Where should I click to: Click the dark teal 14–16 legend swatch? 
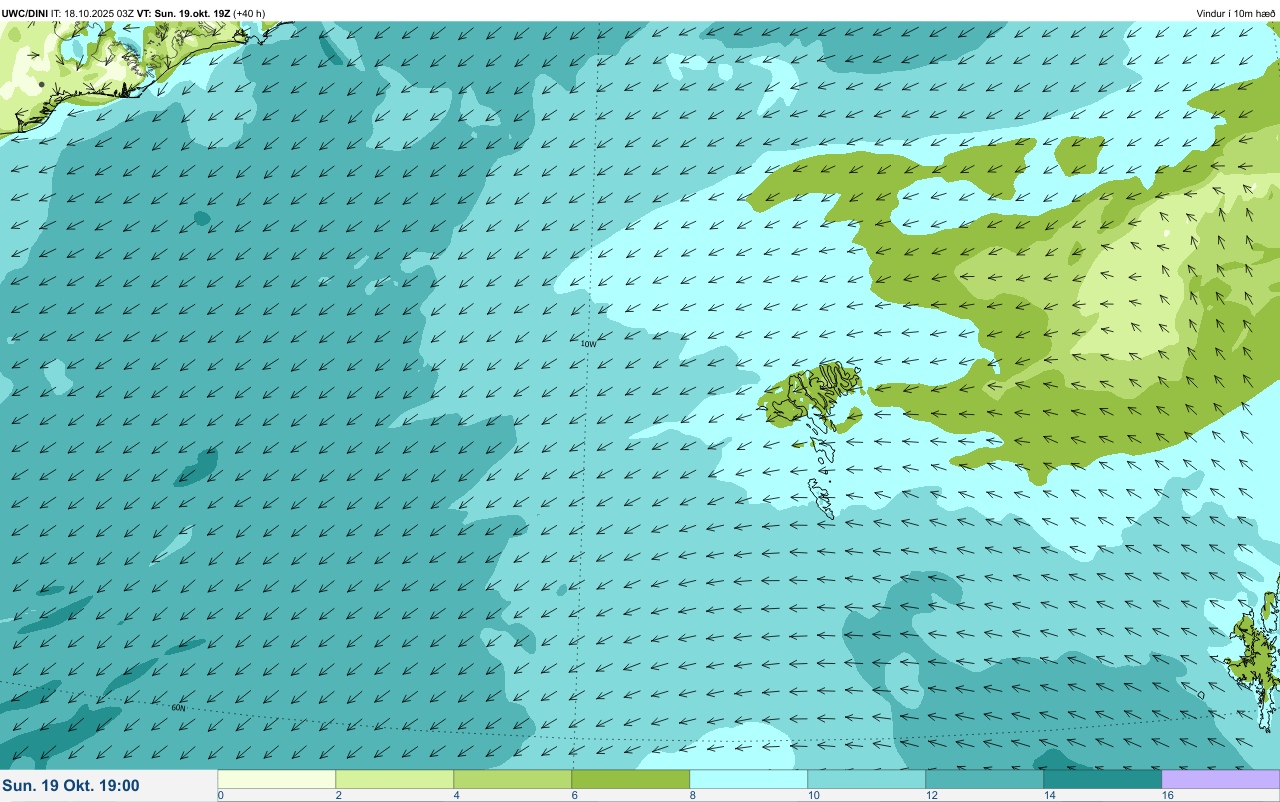(x=1103, y=779)
